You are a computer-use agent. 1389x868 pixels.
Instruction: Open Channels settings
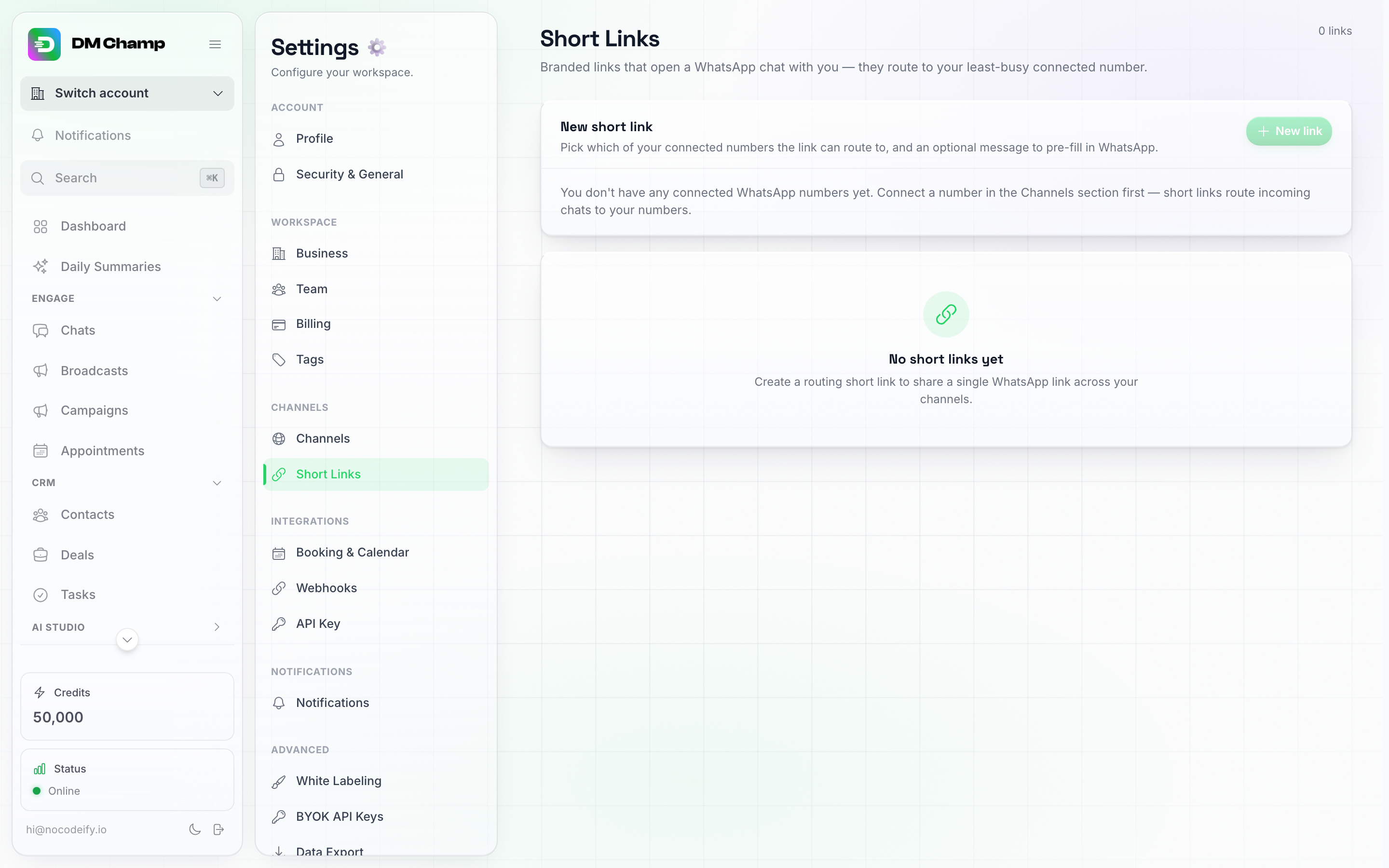pos(376,439)
